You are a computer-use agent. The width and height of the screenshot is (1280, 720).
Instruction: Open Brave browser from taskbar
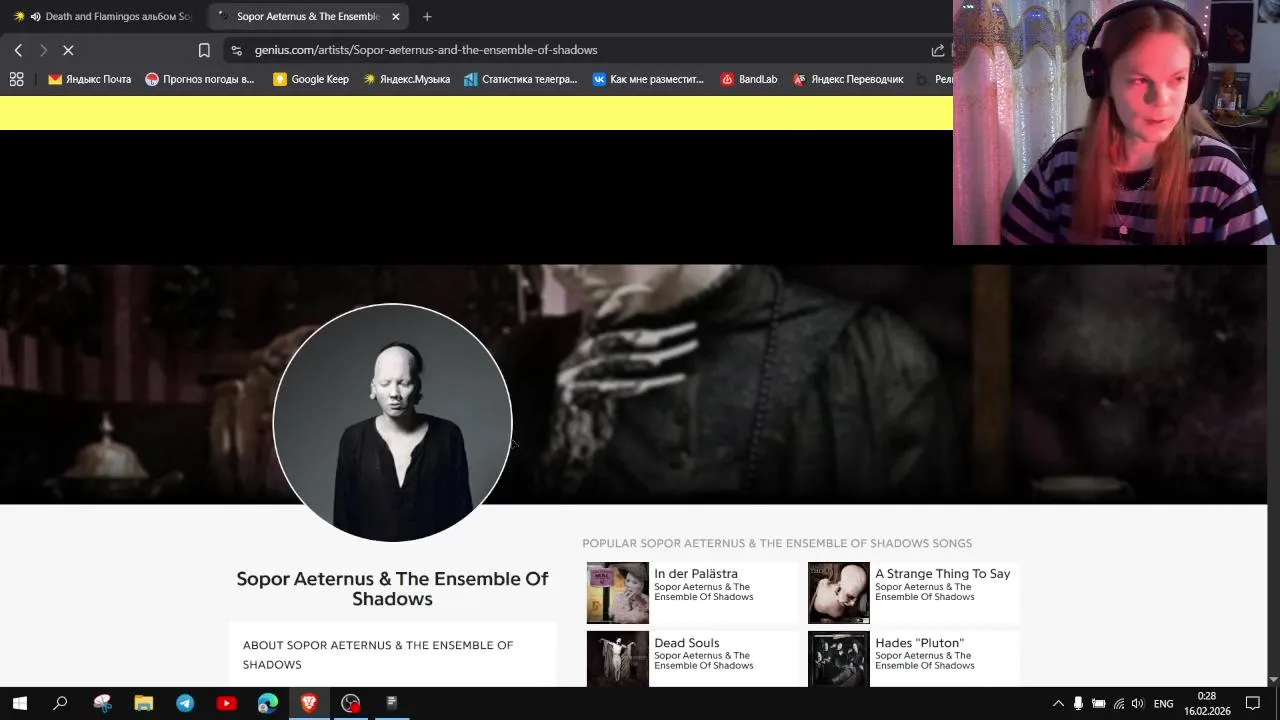309,703
